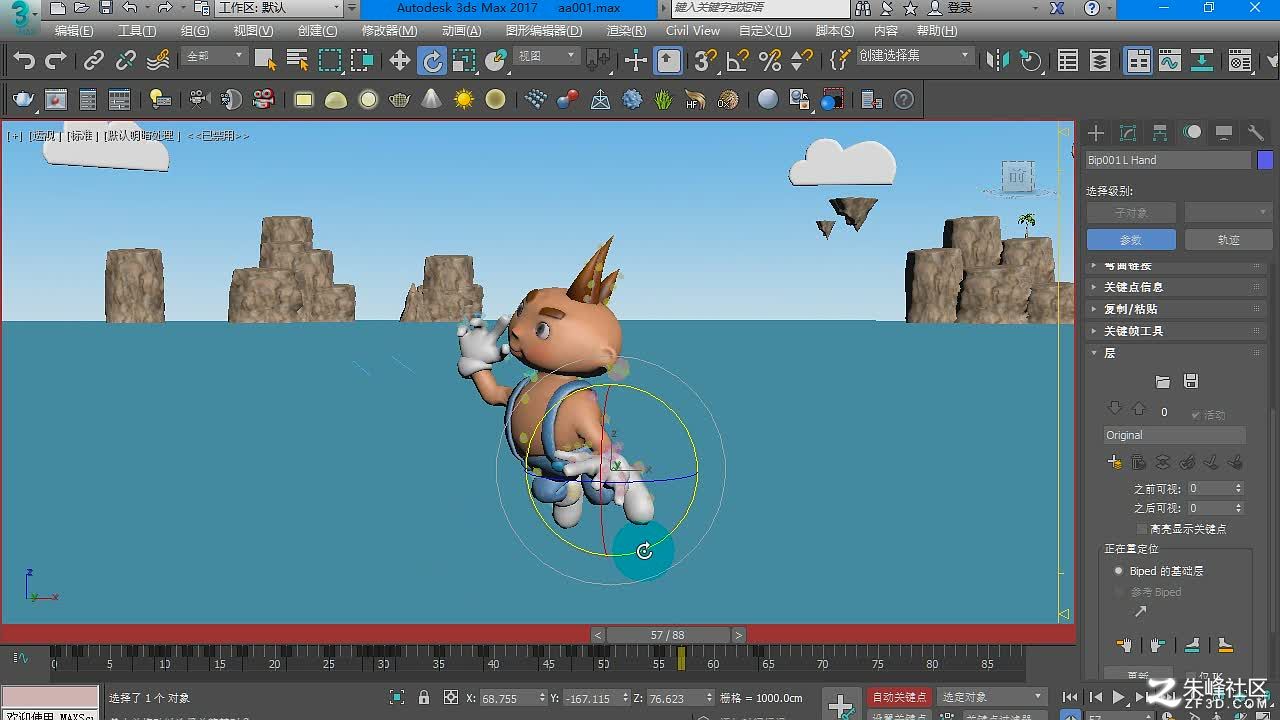Click the grass plant icon in toolbar
The height and width of the screenshot is (720, 1280).
click(664, 100)
